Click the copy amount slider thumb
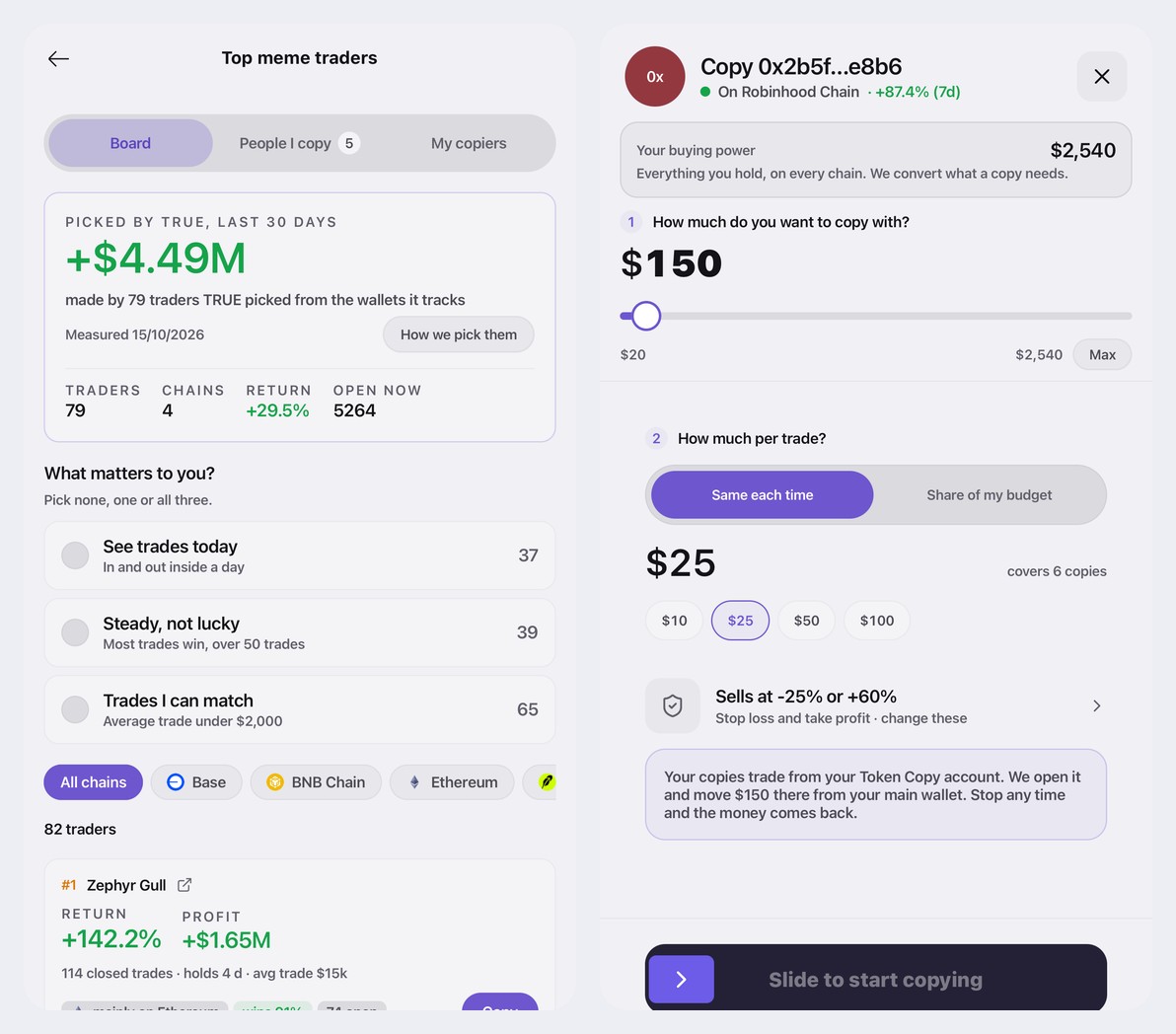1176x1034 pixels. pyautogui.click(x=646, y=317)
